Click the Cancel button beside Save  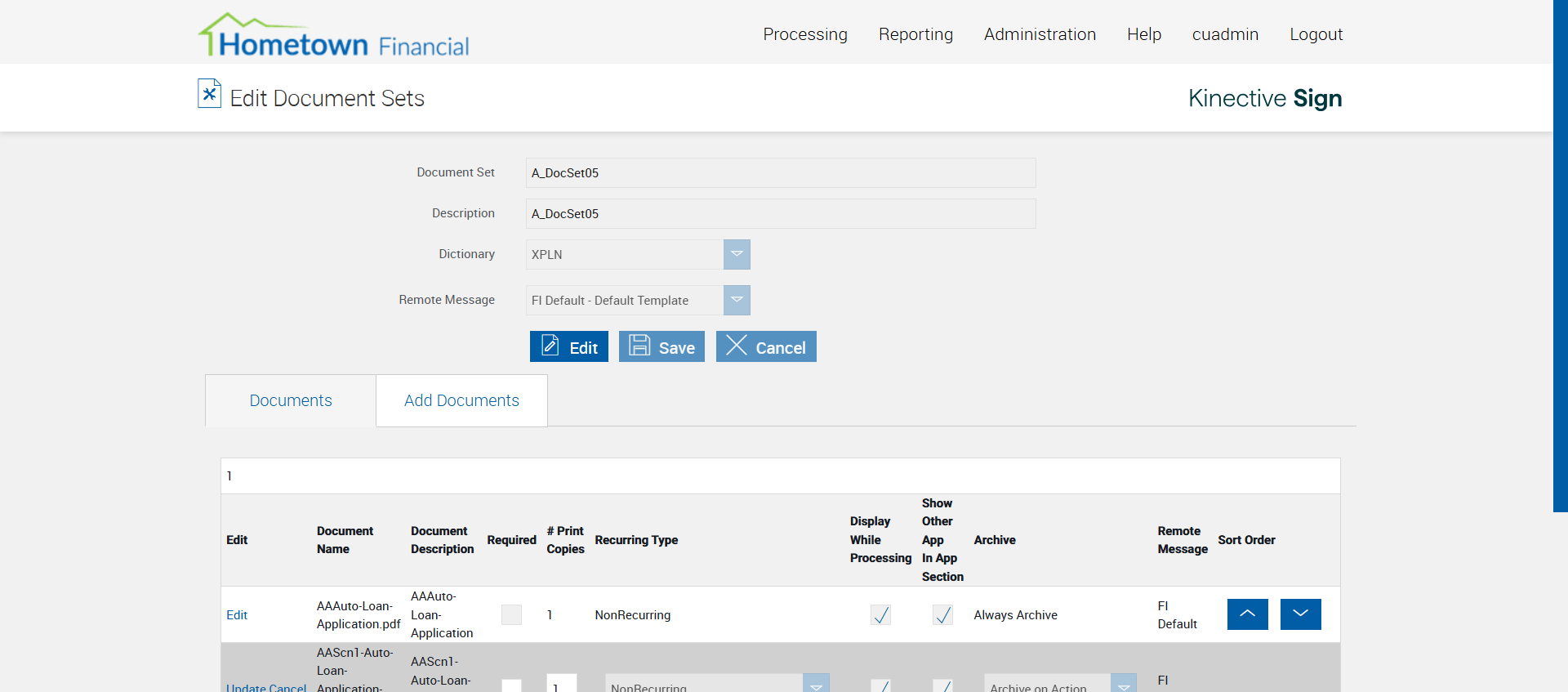pos(766,346)
